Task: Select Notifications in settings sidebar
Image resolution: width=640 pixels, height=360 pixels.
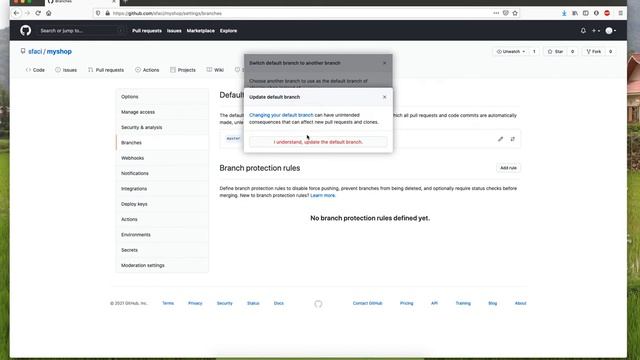Action: 162,173
